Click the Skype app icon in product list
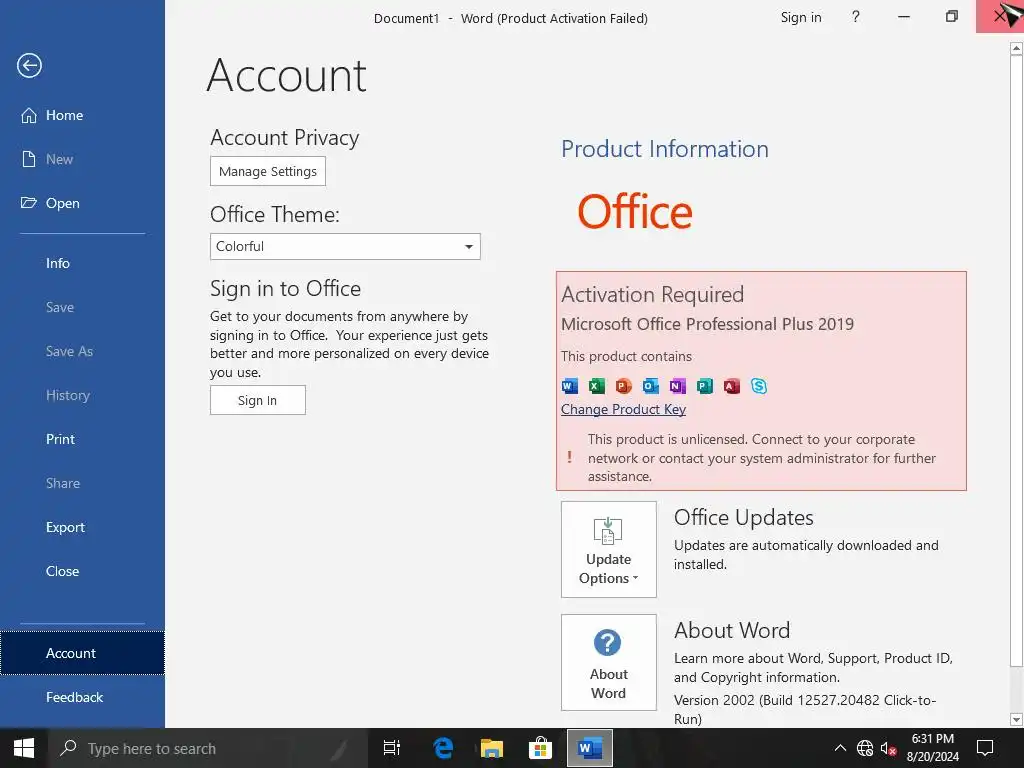This screenshot has height=768, width=1024. (759, 386)
